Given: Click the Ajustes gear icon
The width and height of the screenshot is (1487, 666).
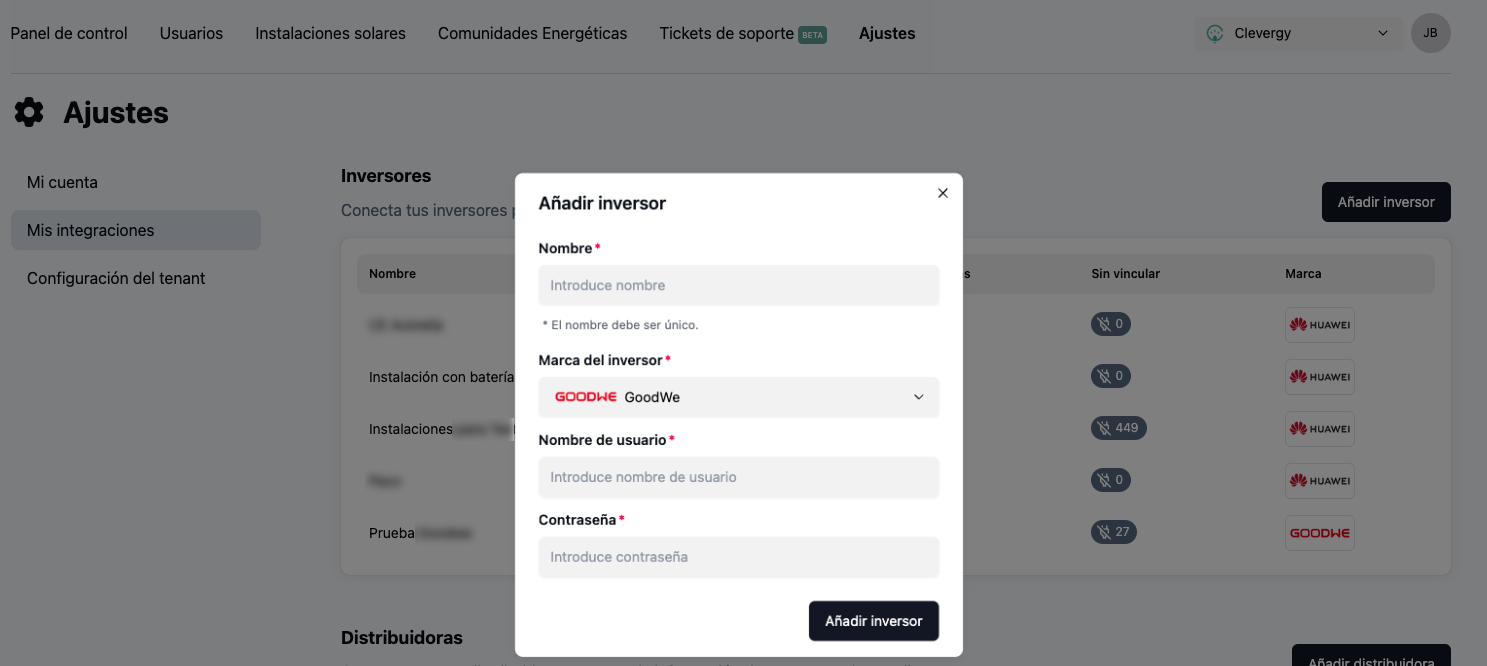Looking at the screenshot, I should [x=29, y=112].
